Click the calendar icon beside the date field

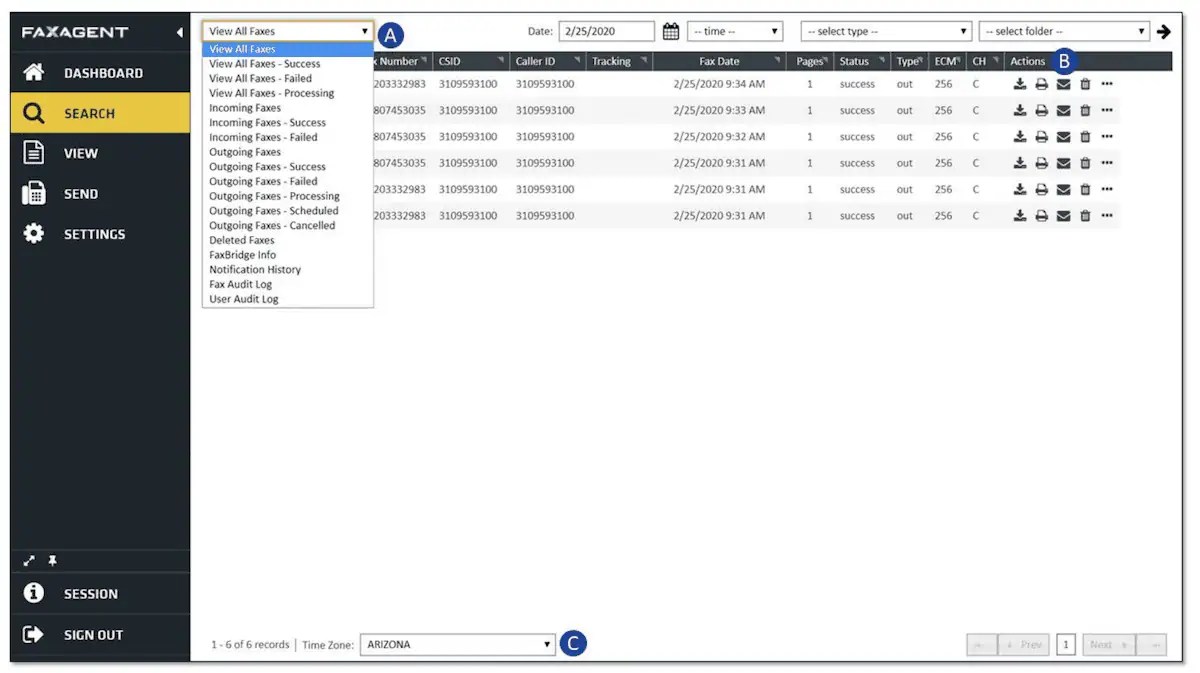coord(671,32)
